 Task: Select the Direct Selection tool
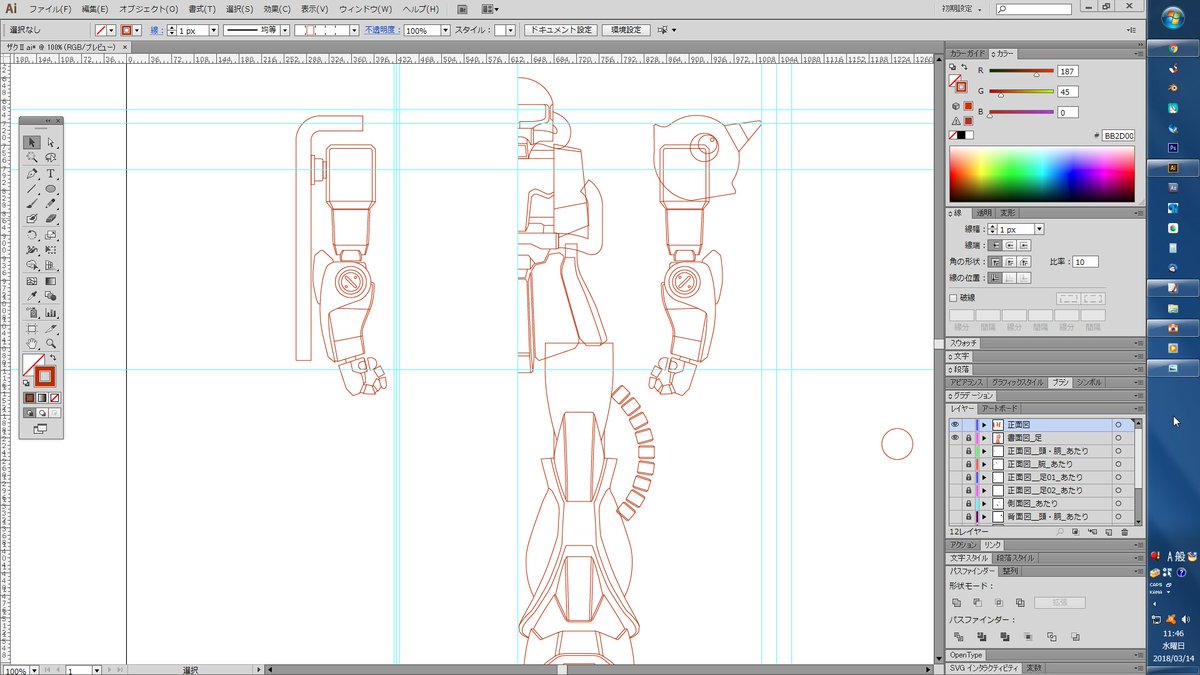coord(51,143)
